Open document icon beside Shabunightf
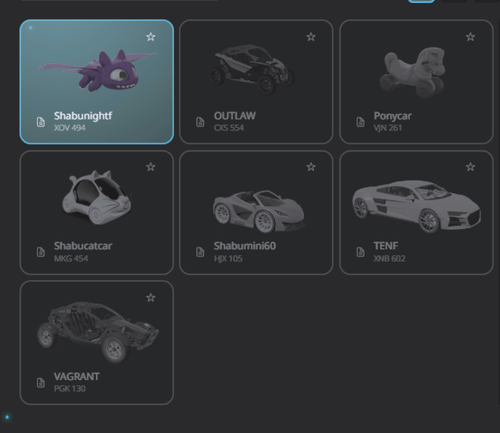 [x=41, y=122]
